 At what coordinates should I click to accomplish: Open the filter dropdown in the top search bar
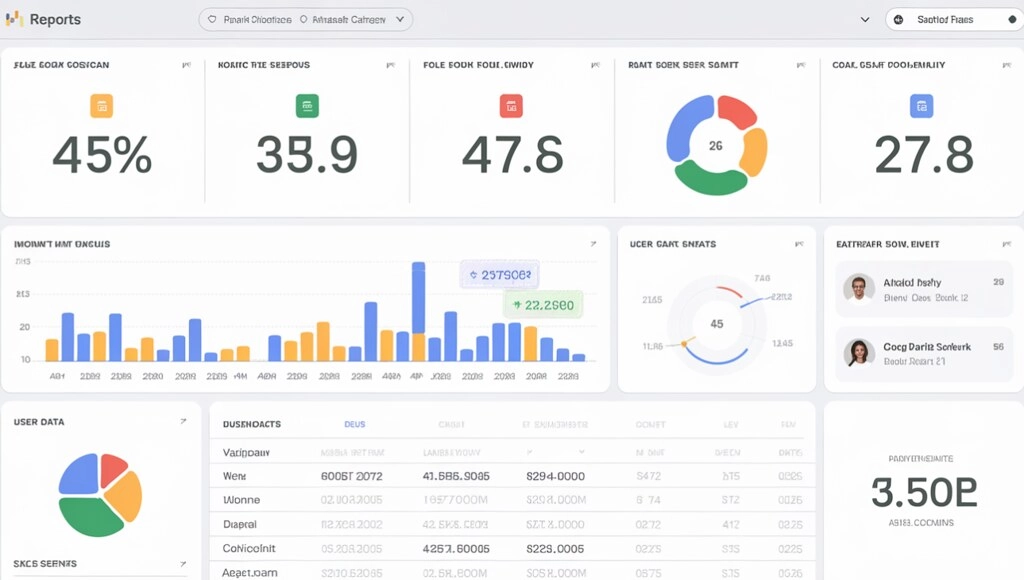[398, 18]
